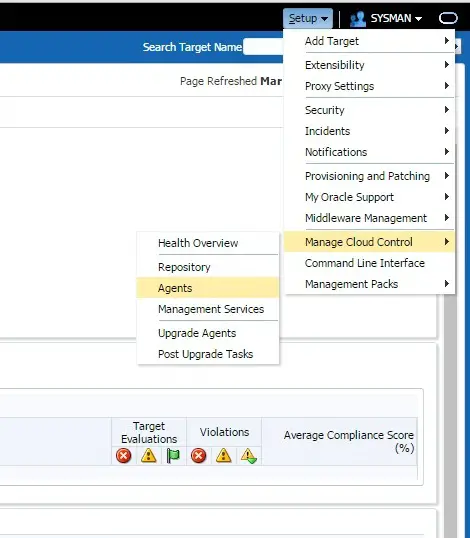Select Management Services in submenu
Viewport: 470px width, 538px height.
208,309
